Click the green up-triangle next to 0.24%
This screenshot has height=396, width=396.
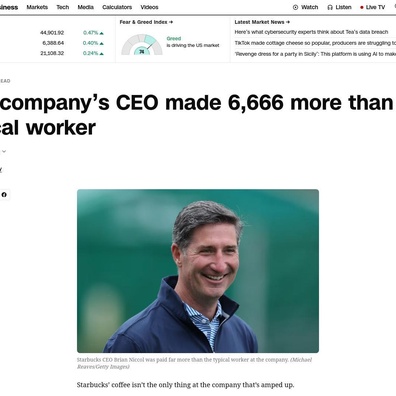click(102, 53)
